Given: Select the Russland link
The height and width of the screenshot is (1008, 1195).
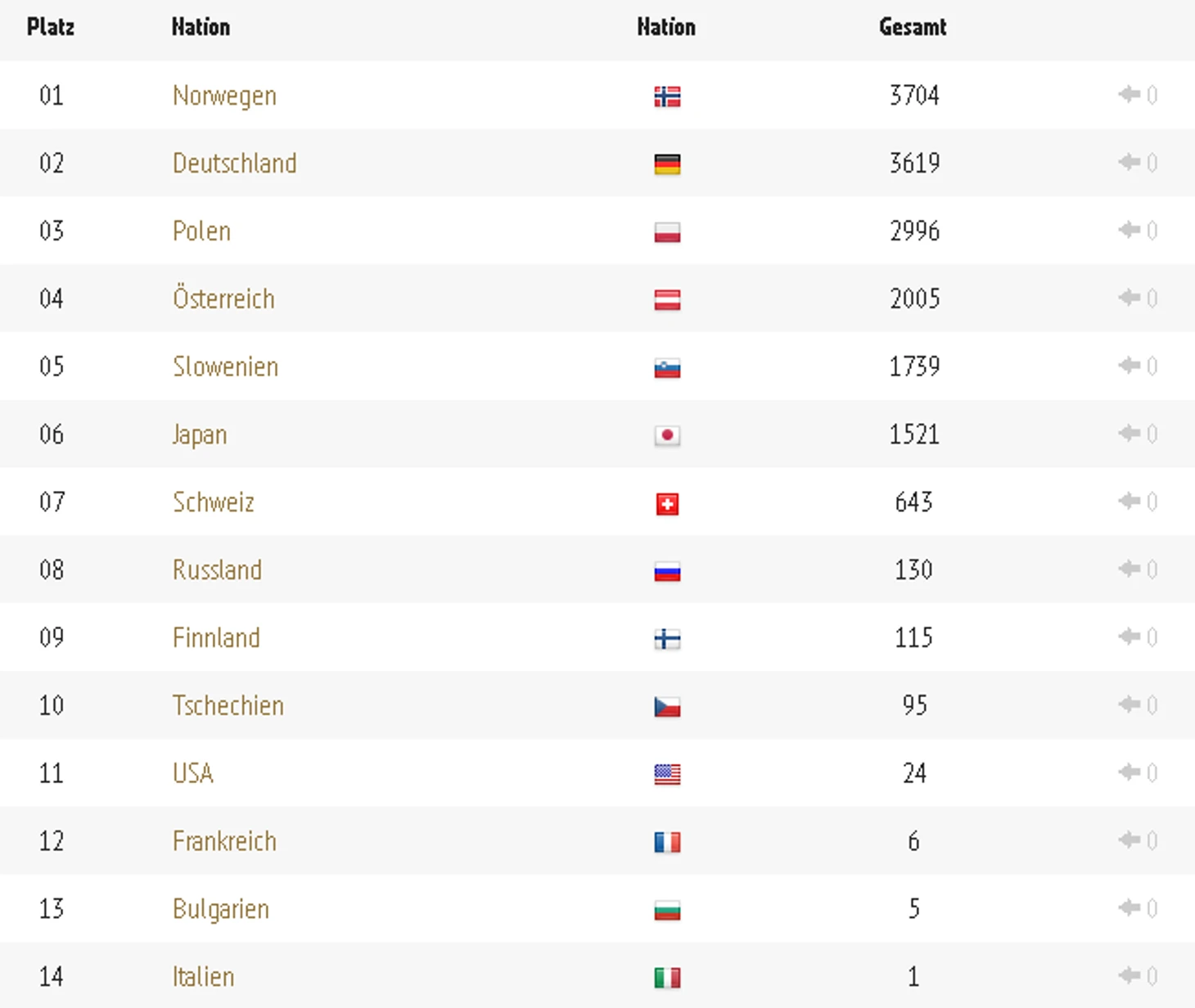Looking at the screenshot, I should (217, 569).
